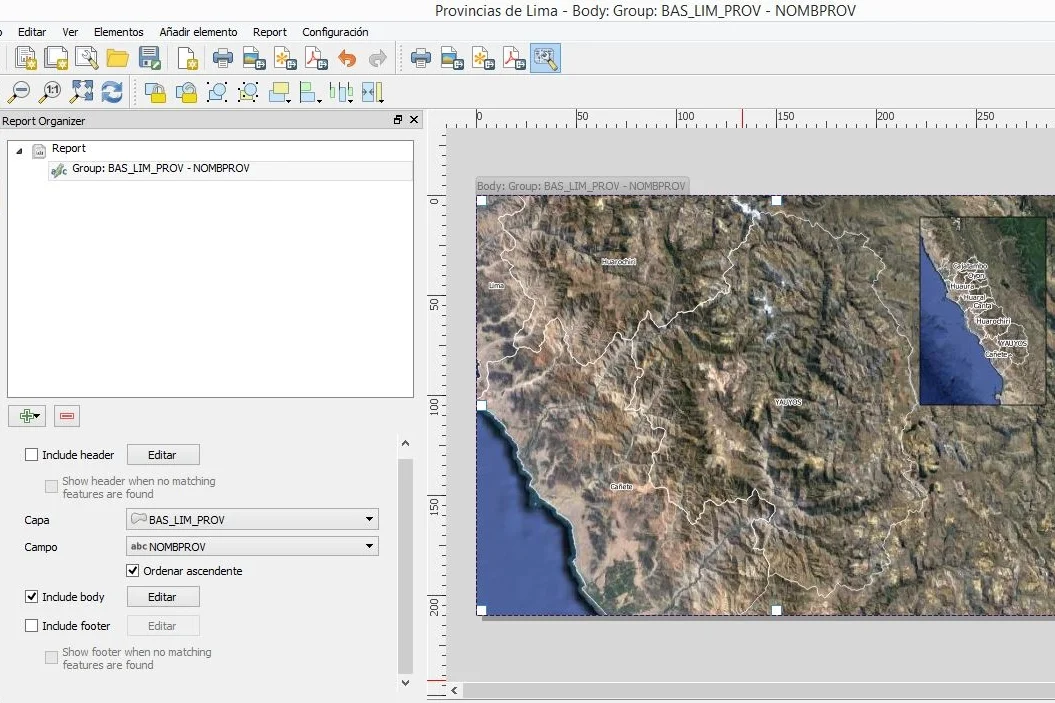1055x703 pixels.
Task: Click the Raise selected items icon
Action: click(x=279, y=92)
